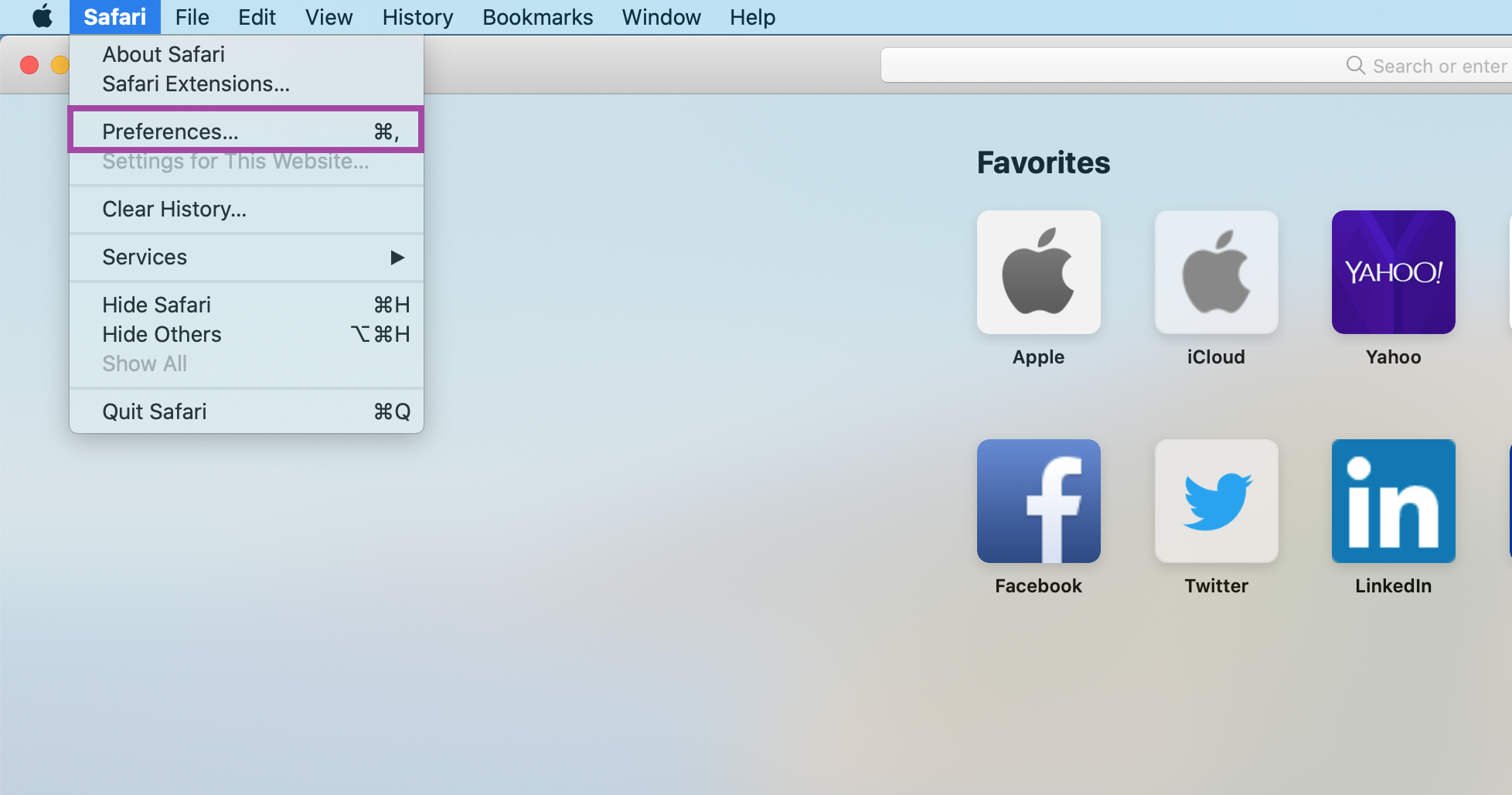
Task: Expand the Services submenu arrow
Action: [397, 258]
